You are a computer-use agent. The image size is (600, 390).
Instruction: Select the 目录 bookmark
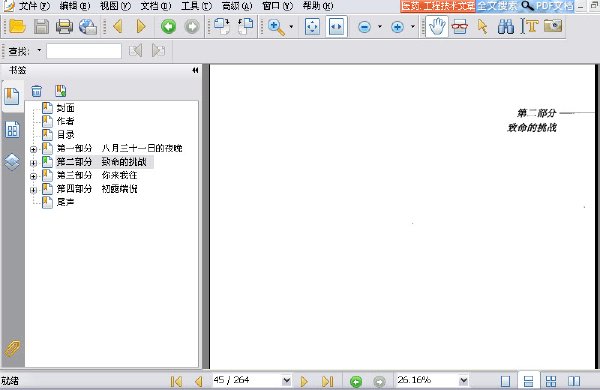65,135
